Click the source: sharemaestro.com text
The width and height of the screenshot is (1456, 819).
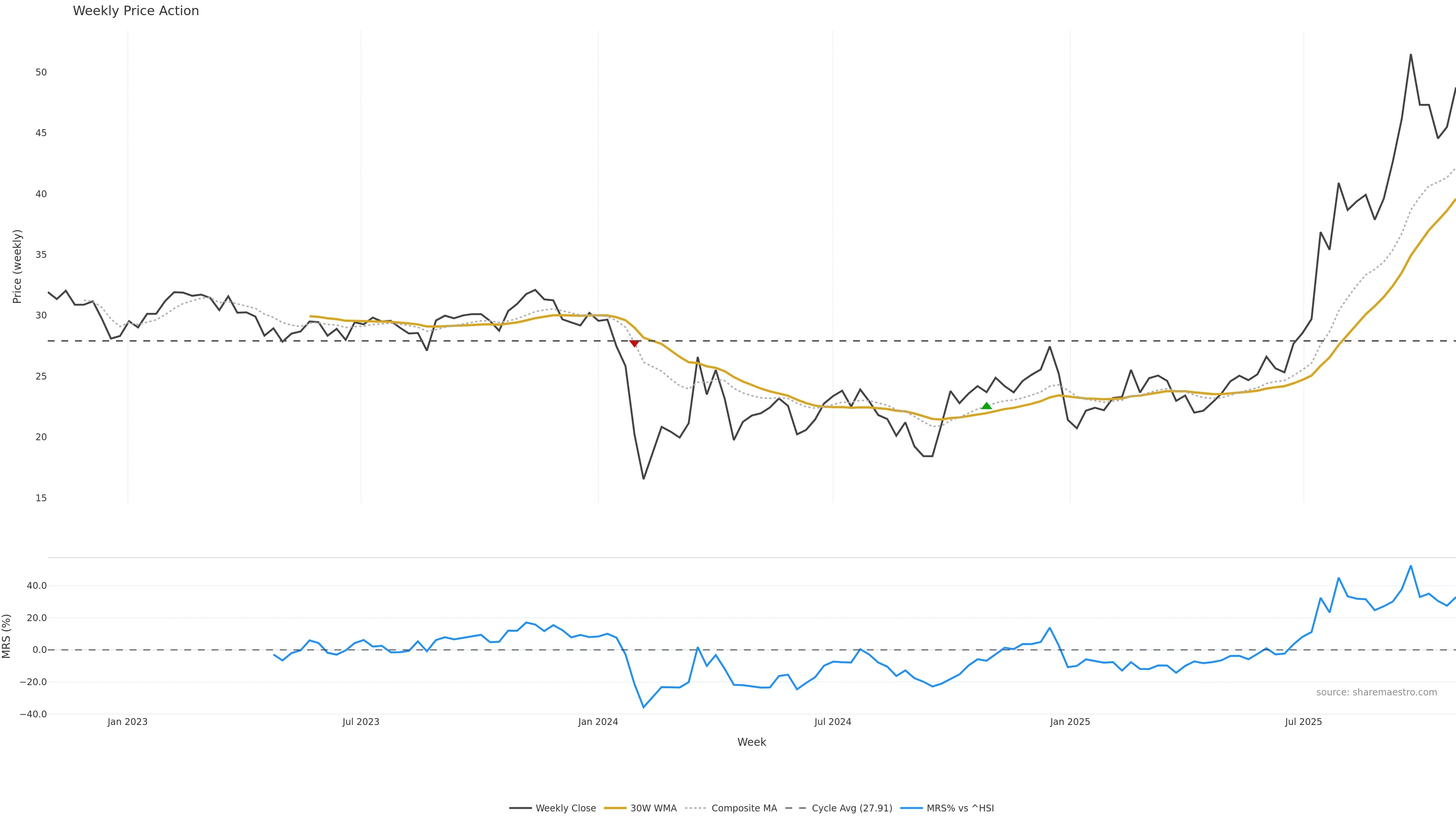pyautogui.click(x=1376, y=692)
